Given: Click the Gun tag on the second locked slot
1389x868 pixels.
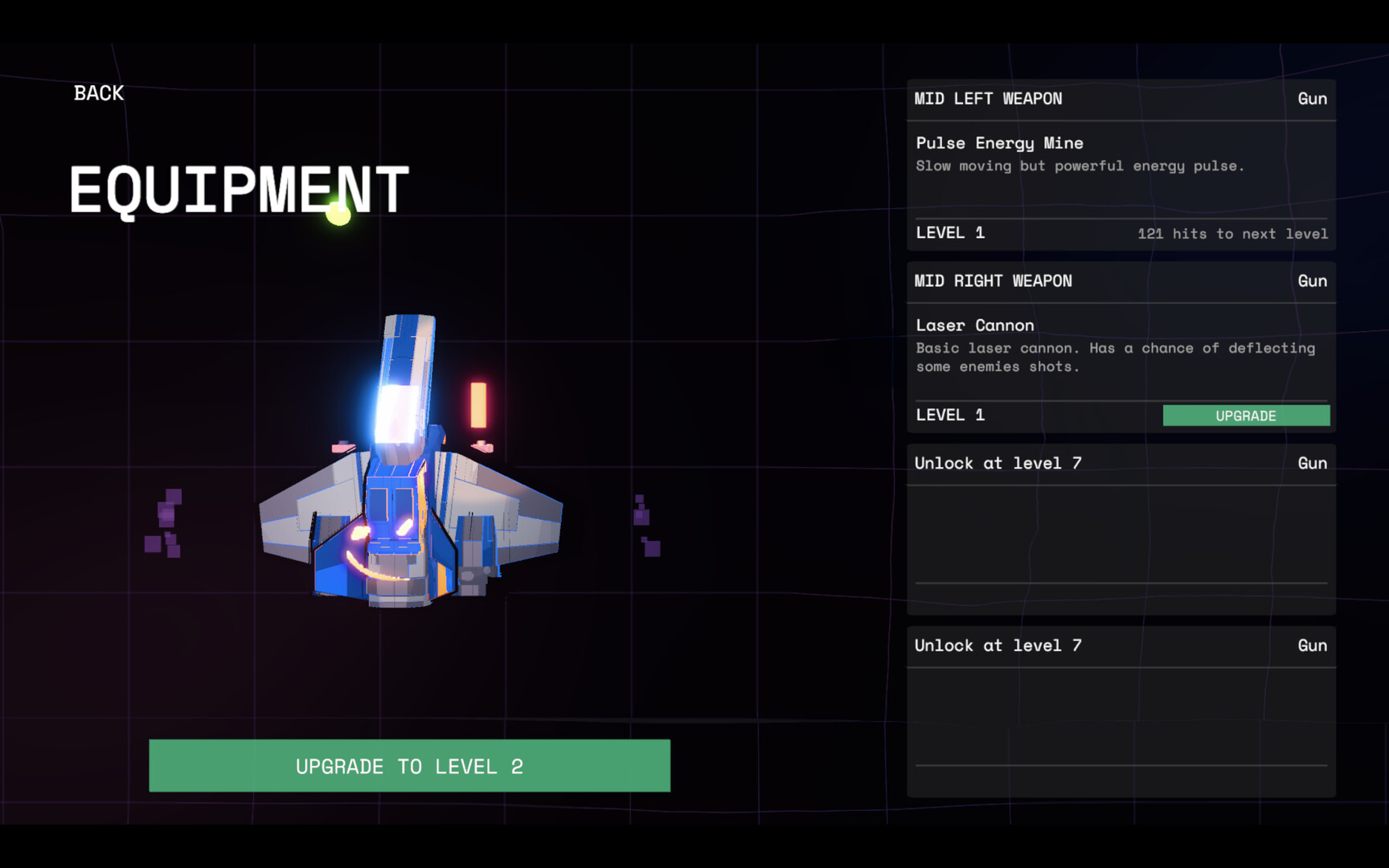Looking at the screenshot, I should (x=1313, y=645).
